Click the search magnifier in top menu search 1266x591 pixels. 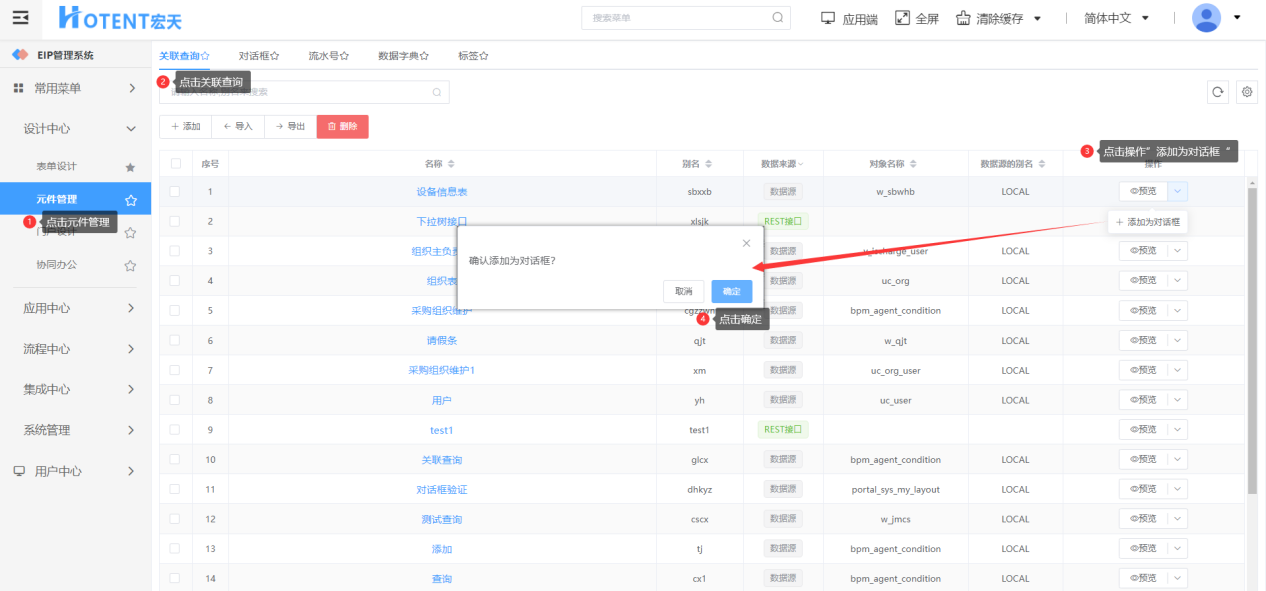[777, 18]
